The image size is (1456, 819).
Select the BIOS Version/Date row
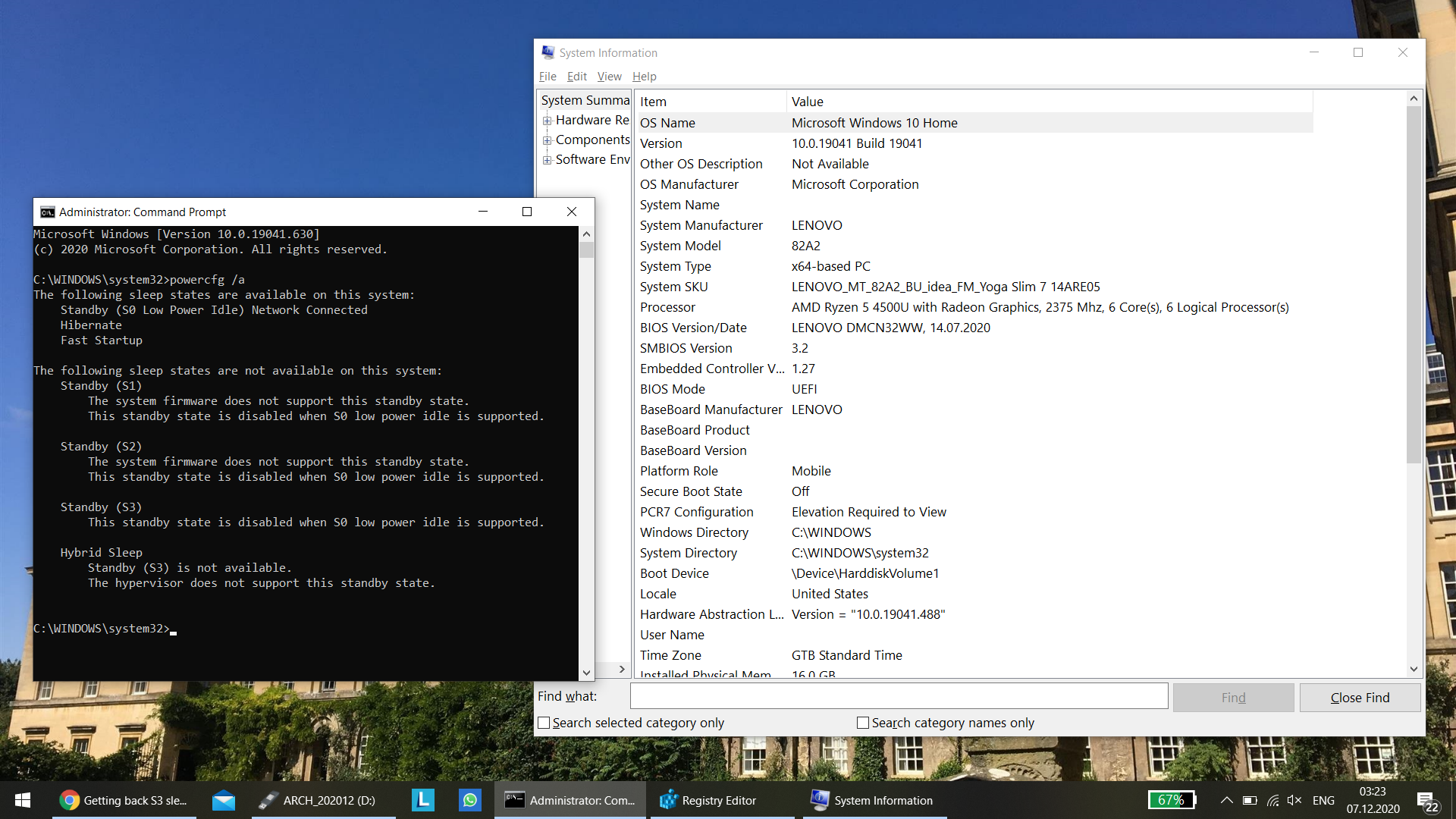click(974, 328)
